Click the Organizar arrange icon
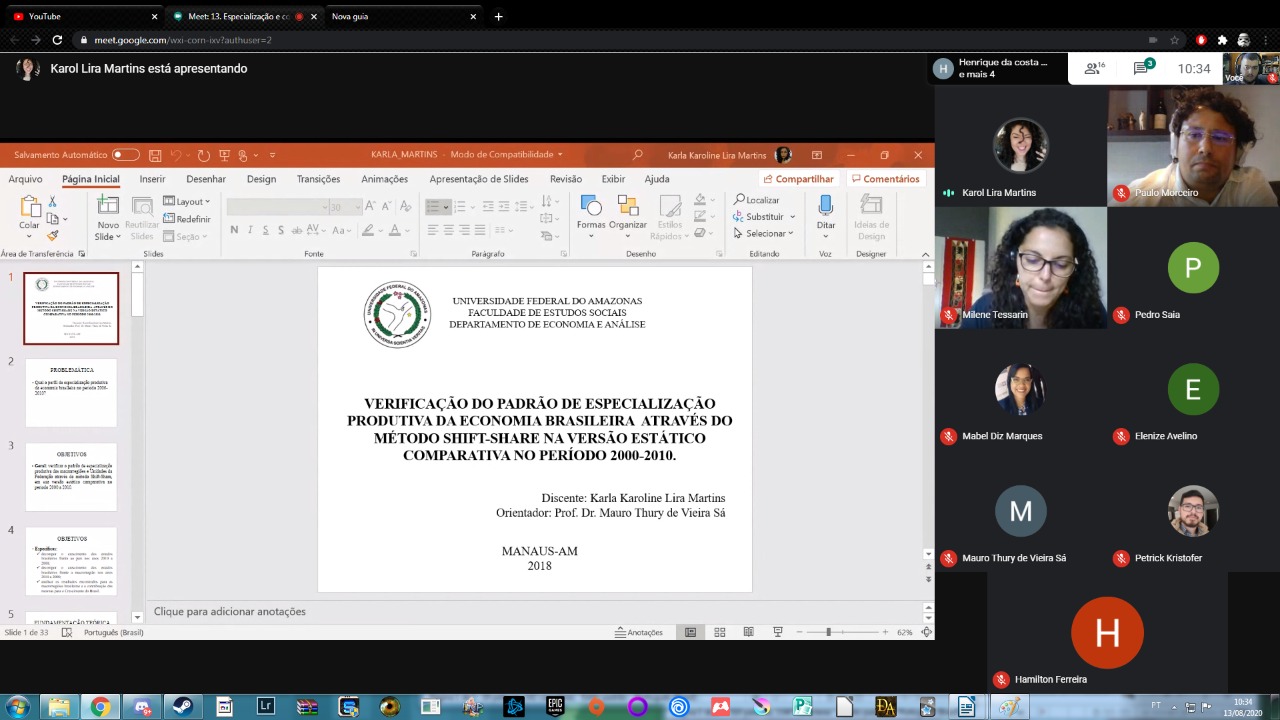Viewport: 1280px width, 720px height. [x=628, y=206]
